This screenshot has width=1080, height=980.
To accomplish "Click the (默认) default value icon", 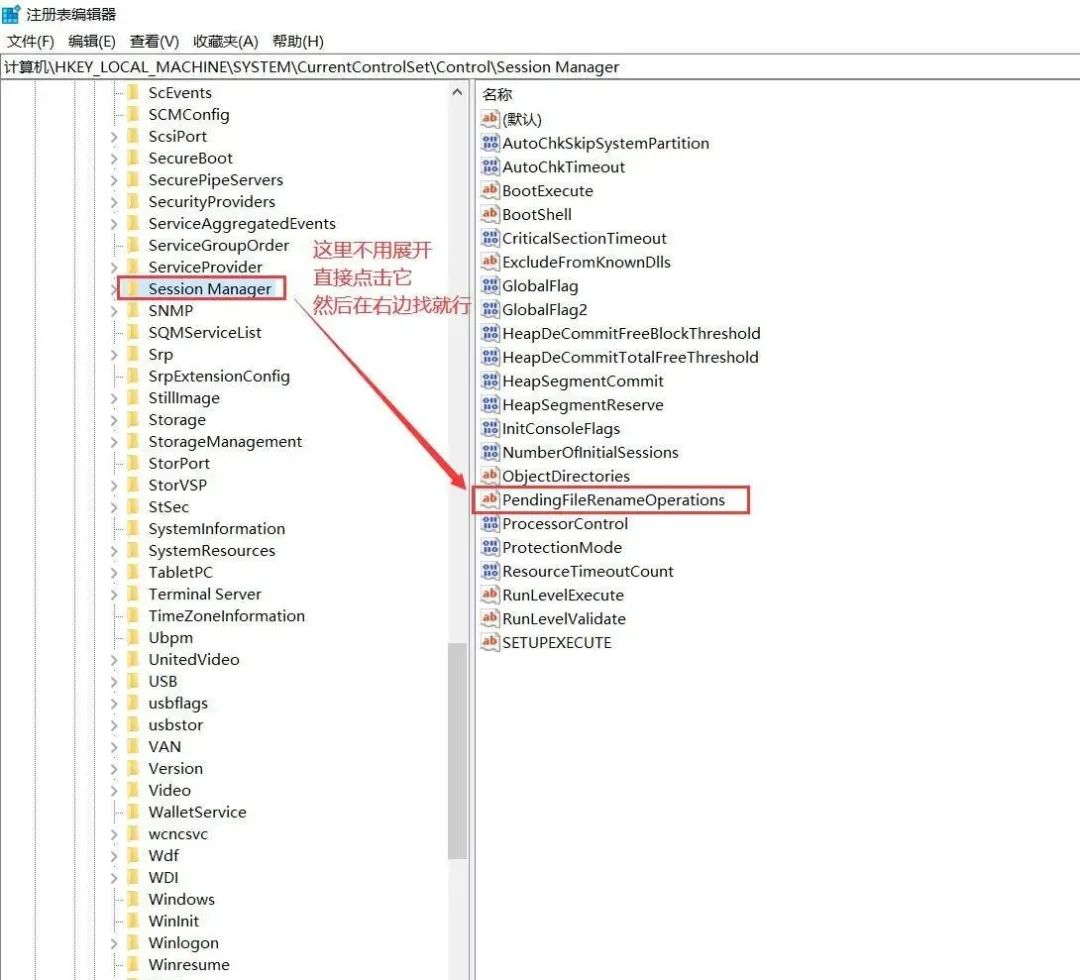I will (x=490, y=119).
